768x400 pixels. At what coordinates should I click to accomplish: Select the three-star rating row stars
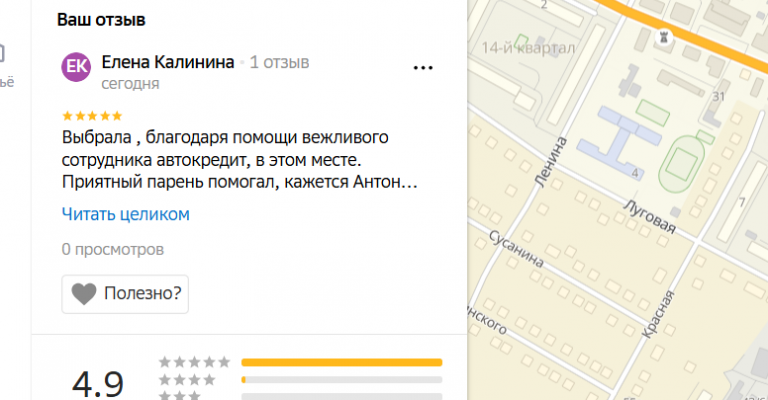(180, 395)
